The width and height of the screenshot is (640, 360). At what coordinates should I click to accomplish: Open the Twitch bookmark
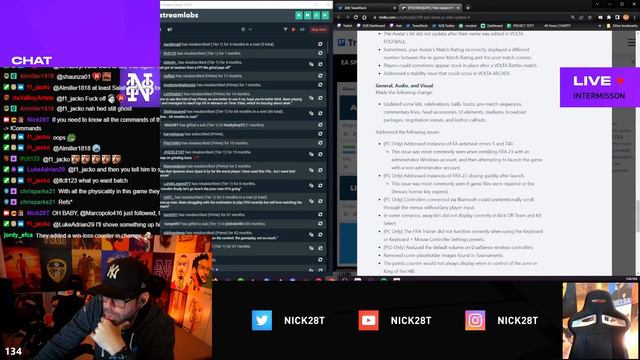[345, 26]
